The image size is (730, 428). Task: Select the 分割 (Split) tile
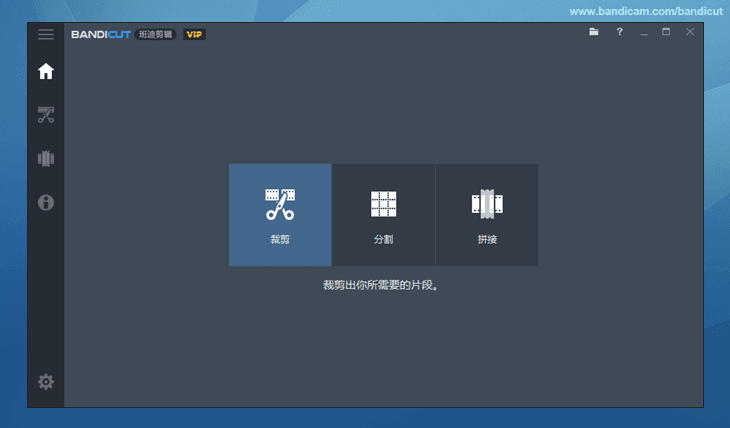(x=384, y=215)
